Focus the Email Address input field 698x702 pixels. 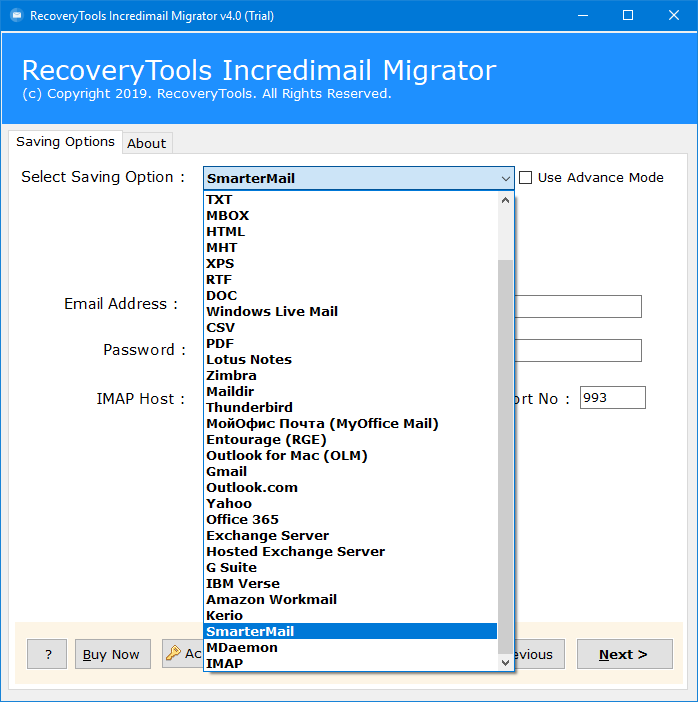coord(578,307)
